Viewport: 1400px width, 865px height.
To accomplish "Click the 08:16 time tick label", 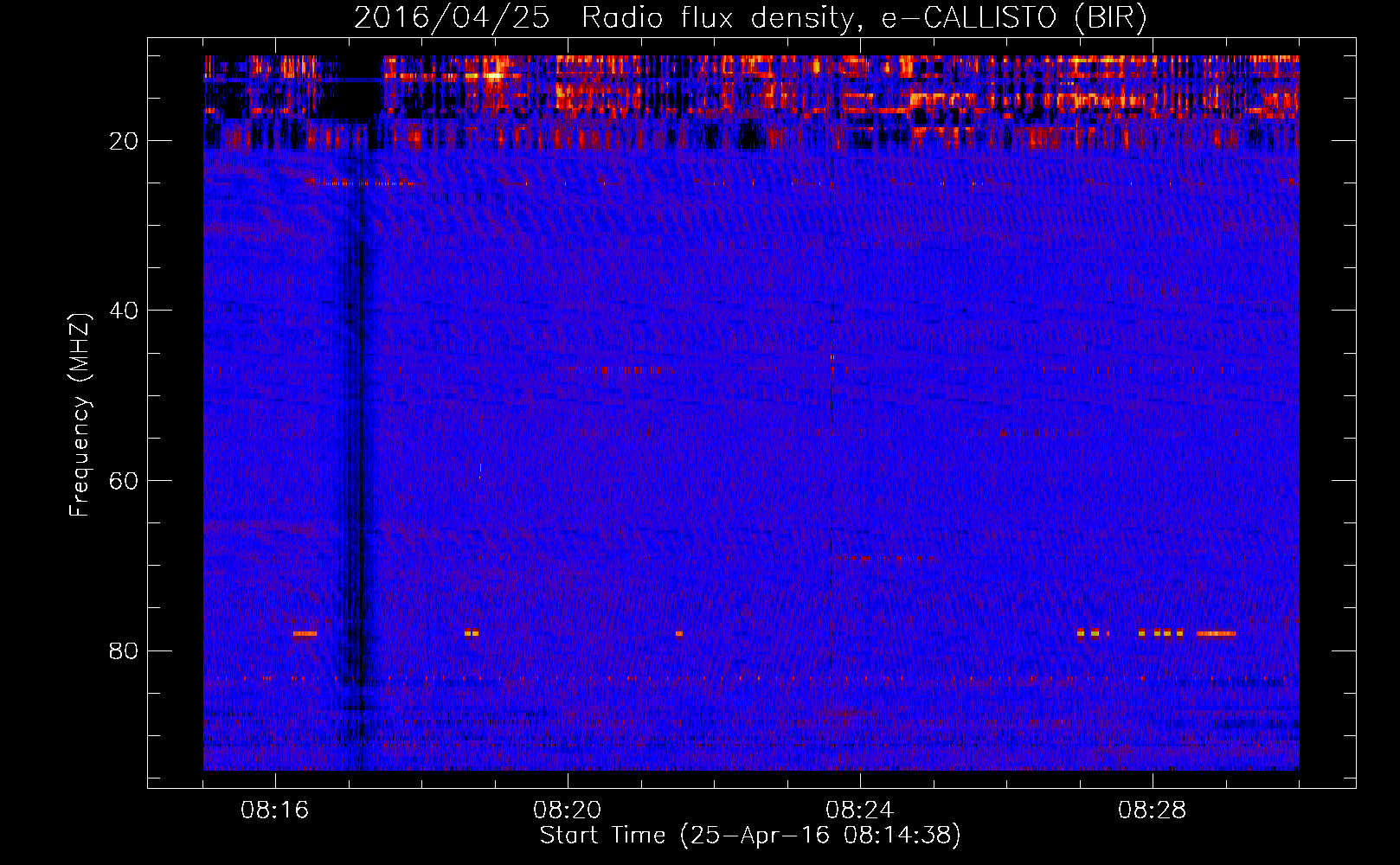I will click(x=275, y=811).
